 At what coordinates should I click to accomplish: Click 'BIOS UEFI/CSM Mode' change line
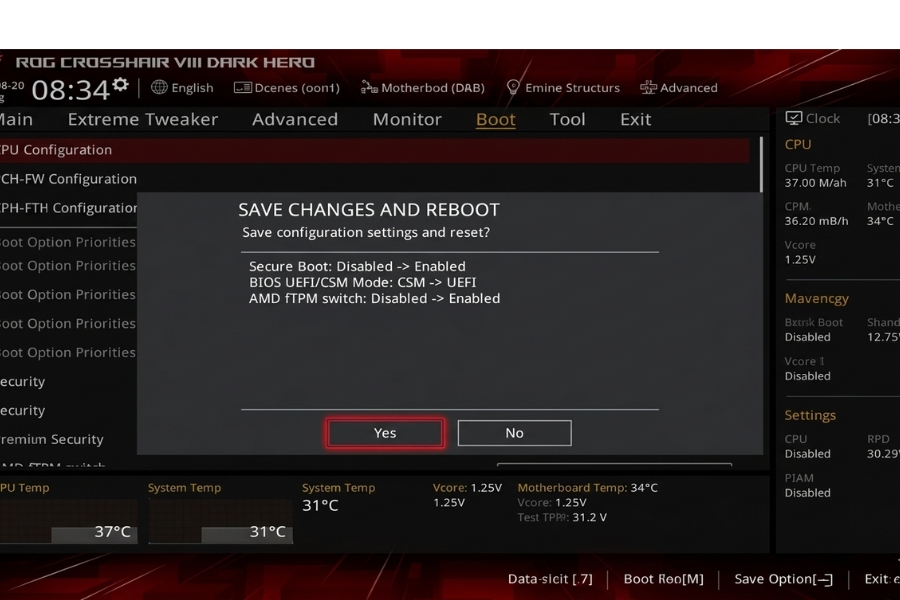(x=362, y=282)
